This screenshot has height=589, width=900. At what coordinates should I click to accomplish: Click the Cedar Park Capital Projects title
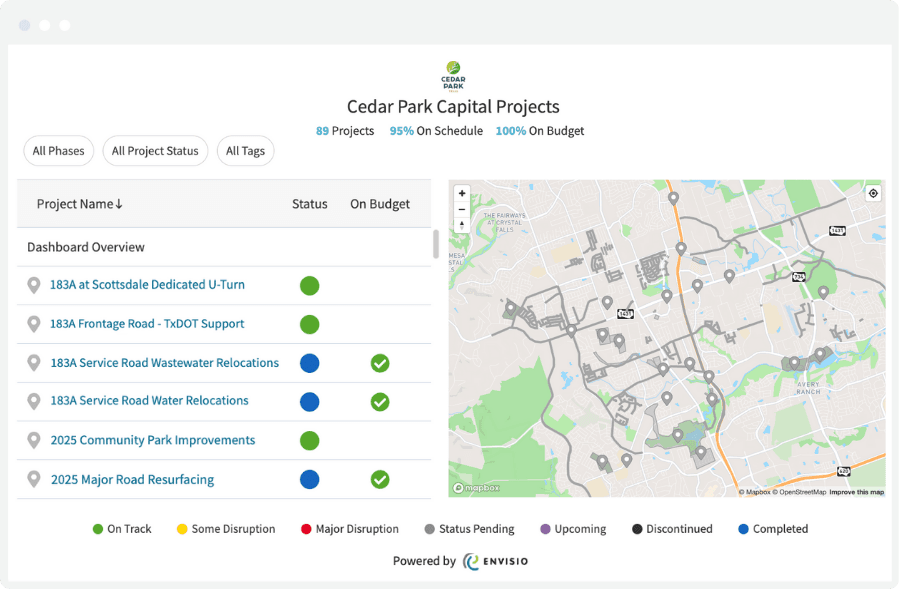(453, 107)
